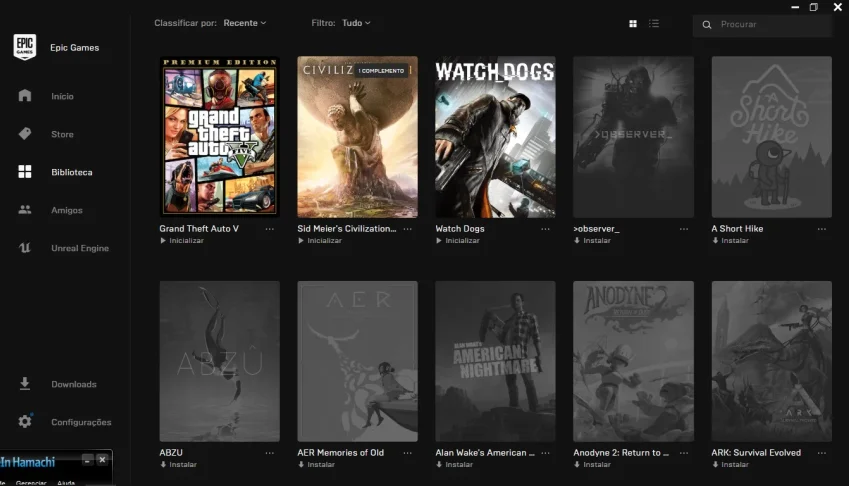Viewport: 849px width, 486px height.
Task: Click the Procurar search field
Action: 762,24
